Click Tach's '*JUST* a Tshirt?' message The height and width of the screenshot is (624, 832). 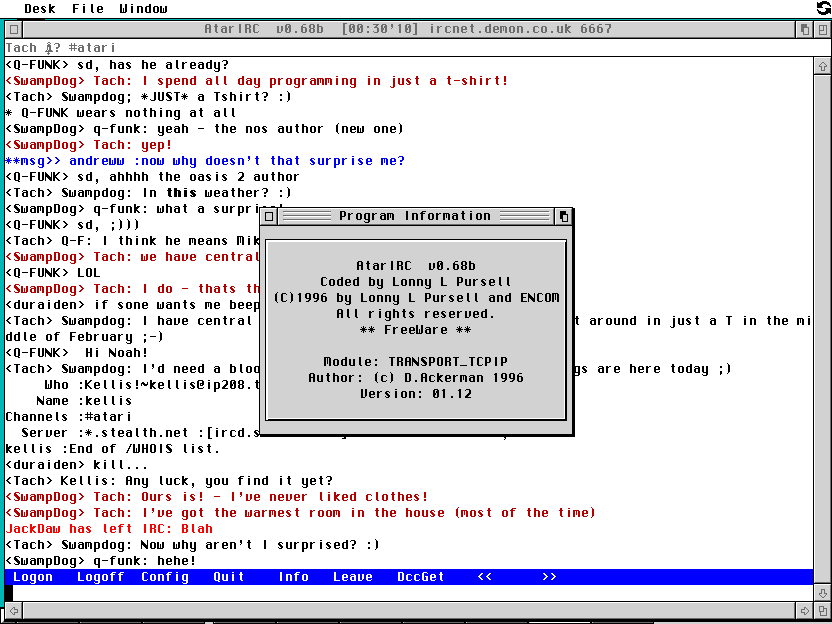point(148,97)
